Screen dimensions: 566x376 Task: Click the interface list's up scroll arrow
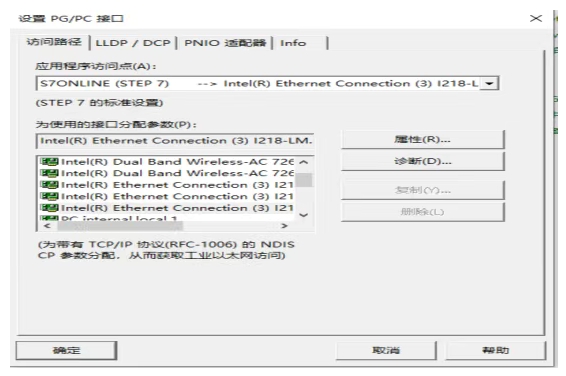click(304, 162)
